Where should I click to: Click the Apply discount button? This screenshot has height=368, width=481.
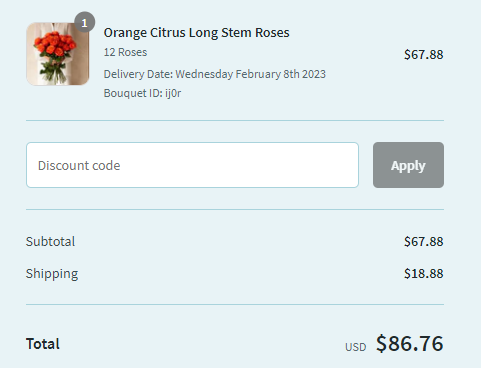[x=408, y=165]
